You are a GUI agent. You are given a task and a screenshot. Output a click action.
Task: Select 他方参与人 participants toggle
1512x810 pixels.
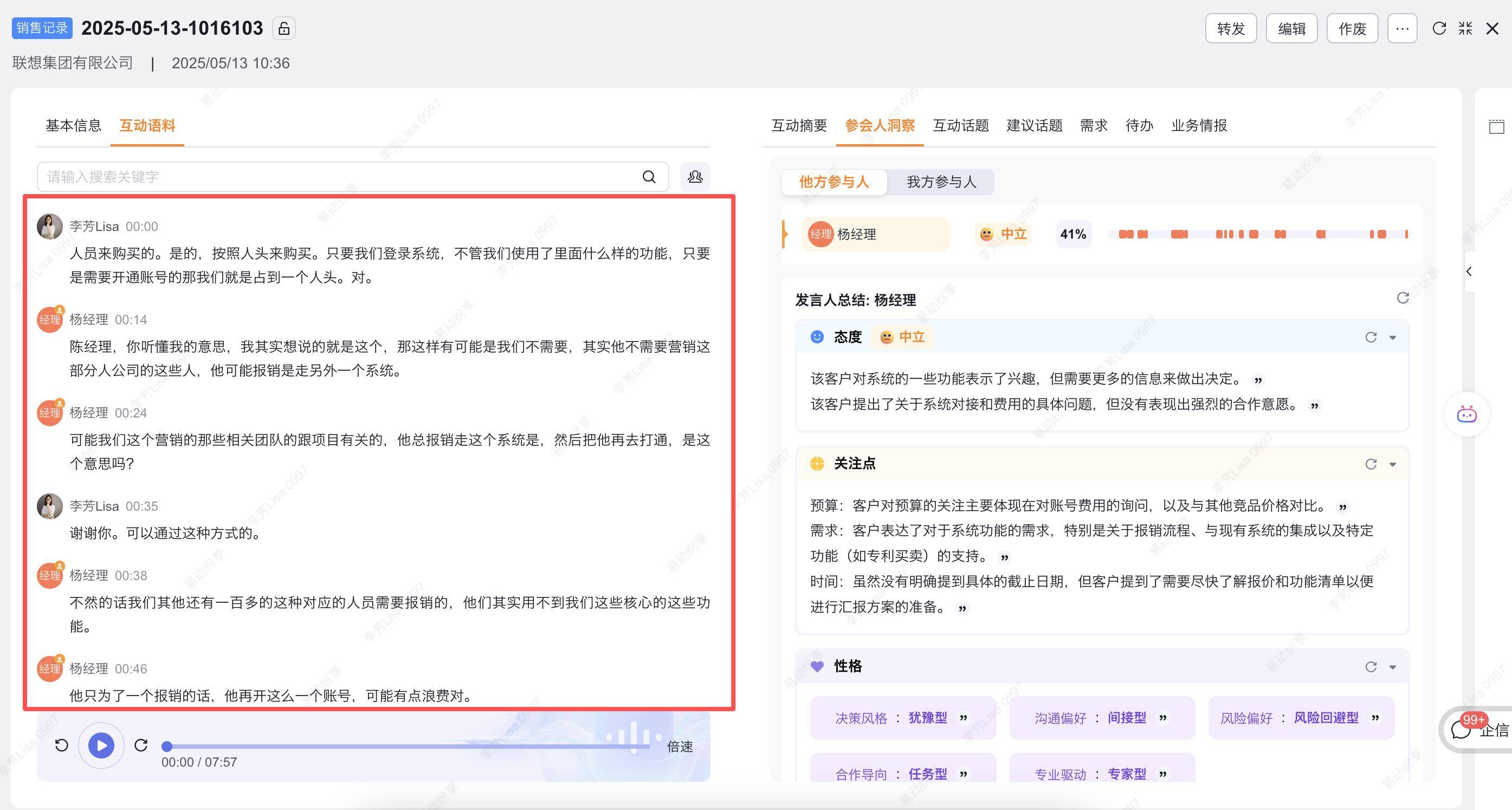click(x=833, y=182)
